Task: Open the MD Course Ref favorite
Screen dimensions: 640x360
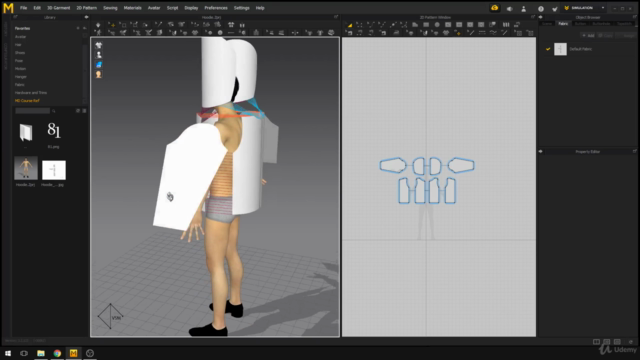Action: click(x=27, y=100)
